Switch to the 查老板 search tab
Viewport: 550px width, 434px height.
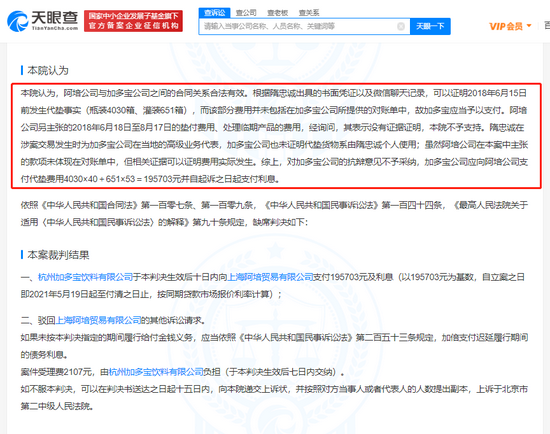tap(277, 13)
